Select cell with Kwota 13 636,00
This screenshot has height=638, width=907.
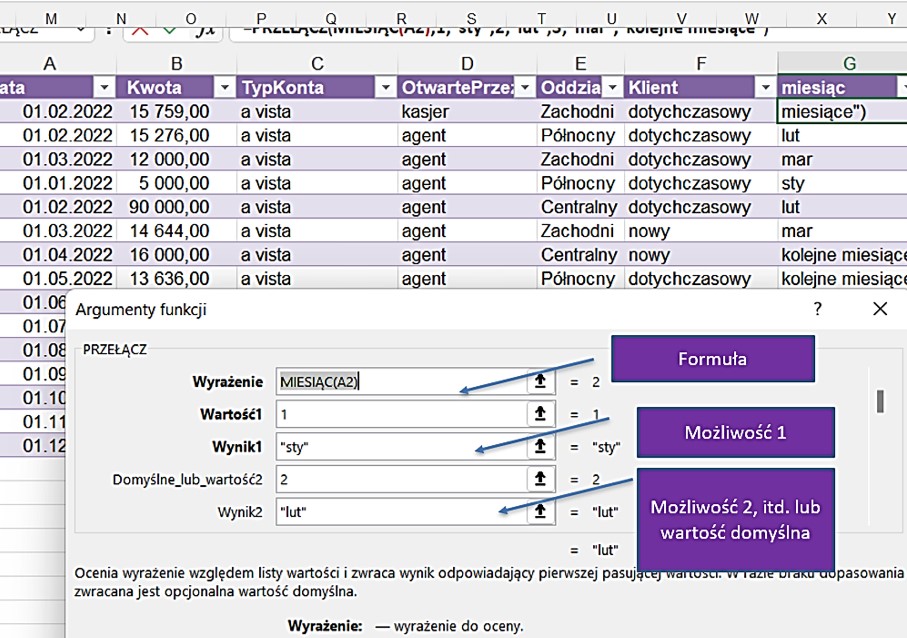(176, 278)
